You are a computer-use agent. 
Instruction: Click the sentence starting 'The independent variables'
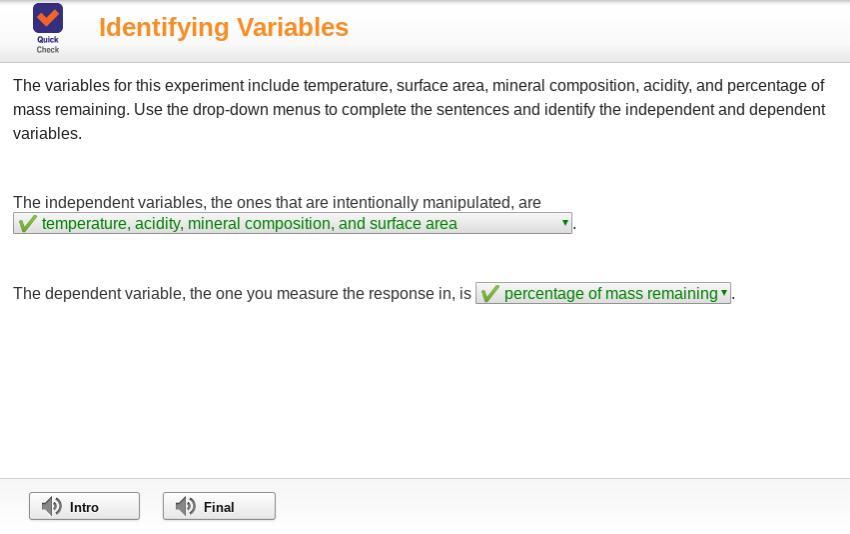[277, 202]
